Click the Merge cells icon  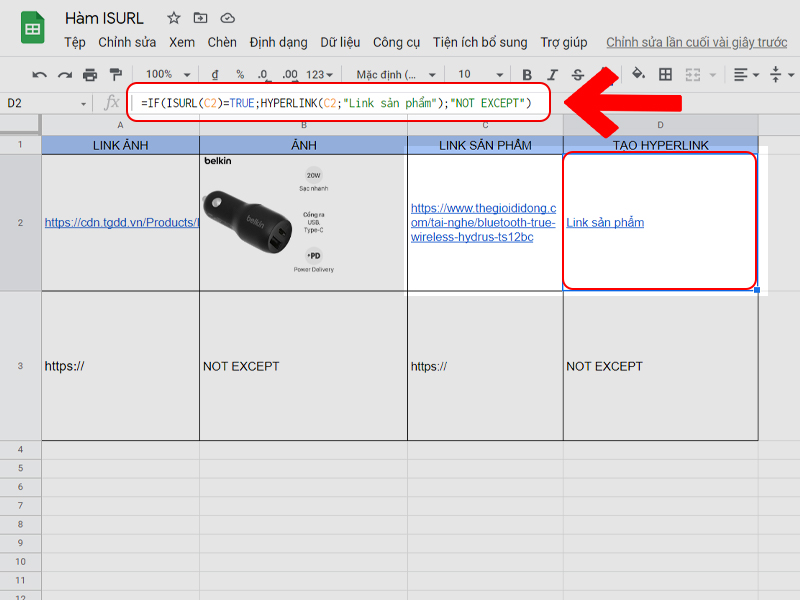coord(693,73)
